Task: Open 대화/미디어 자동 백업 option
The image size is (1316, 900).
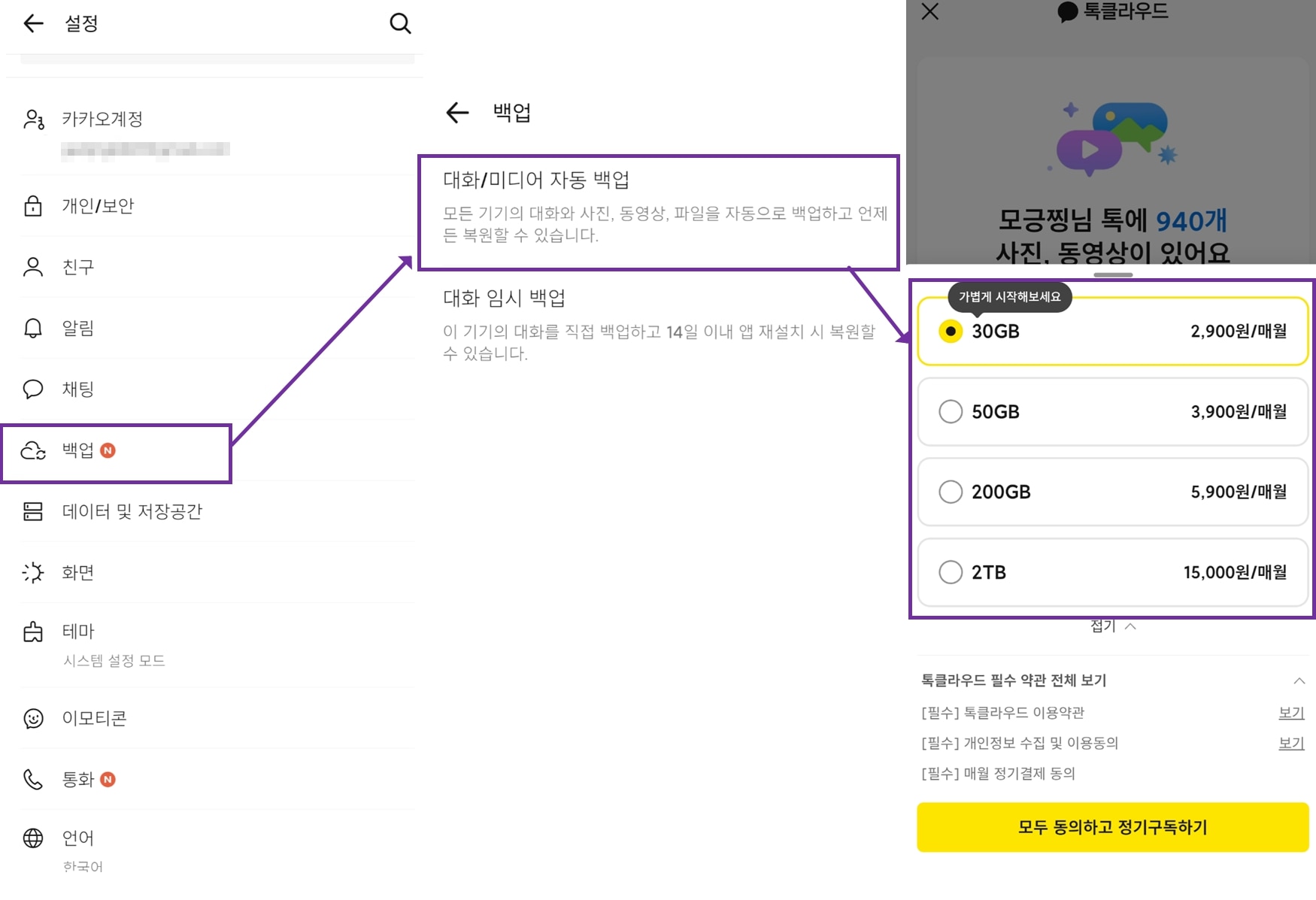Action: pyautogui.click(x=658, y=207)
